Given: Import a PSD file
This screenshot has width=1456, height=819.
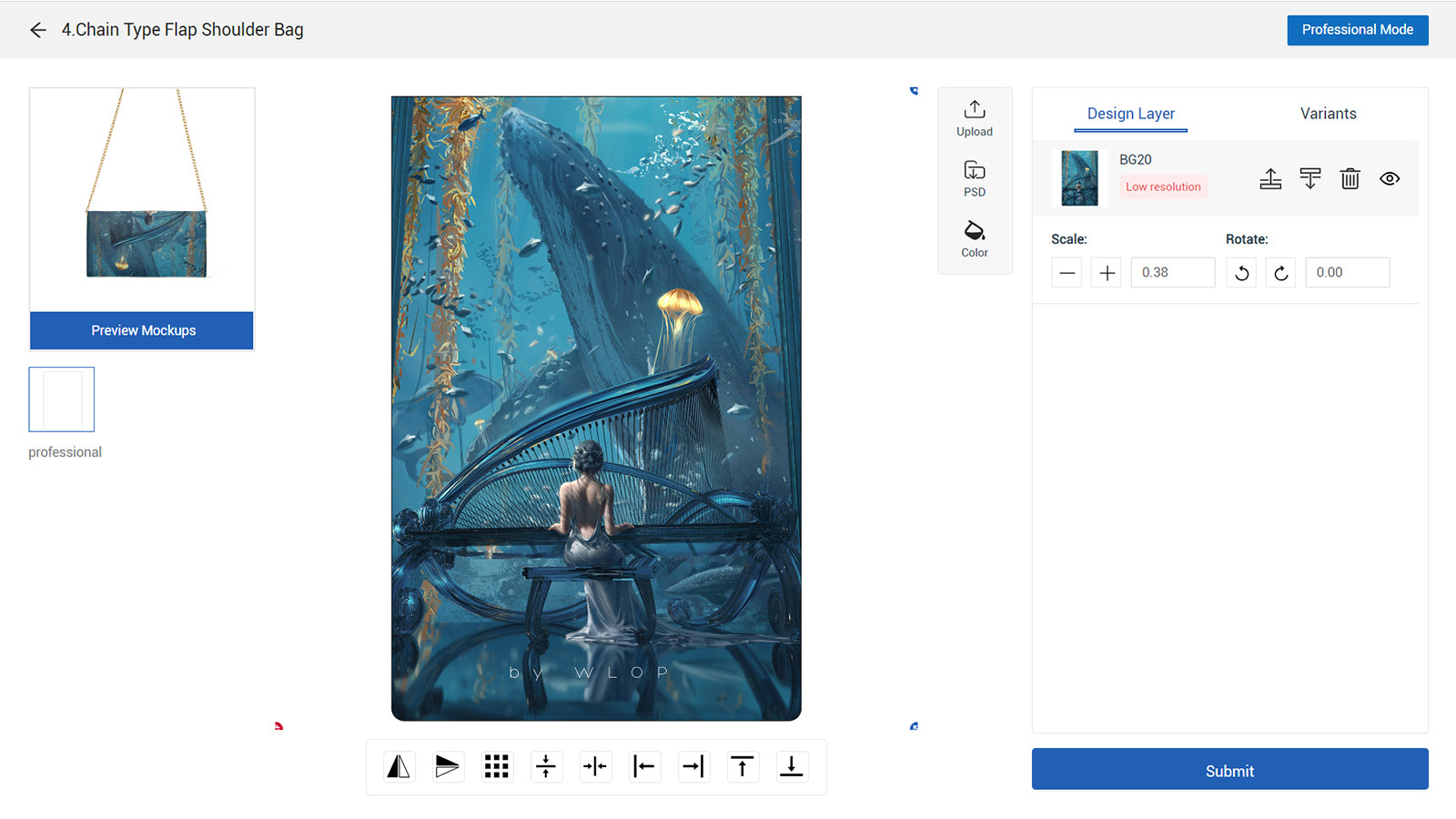Looking at the screenshot, I should pyautogui.click(x=975, y=179).
